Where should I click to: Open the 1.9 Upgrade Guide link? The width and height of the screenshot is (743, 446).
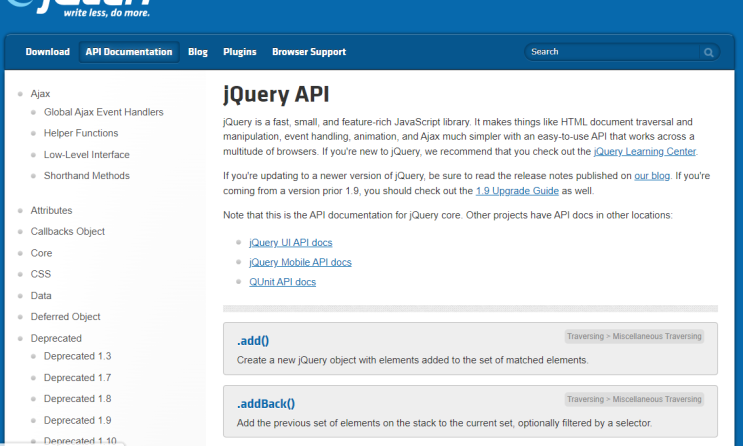pyautogui.click(x=517, y=191)
